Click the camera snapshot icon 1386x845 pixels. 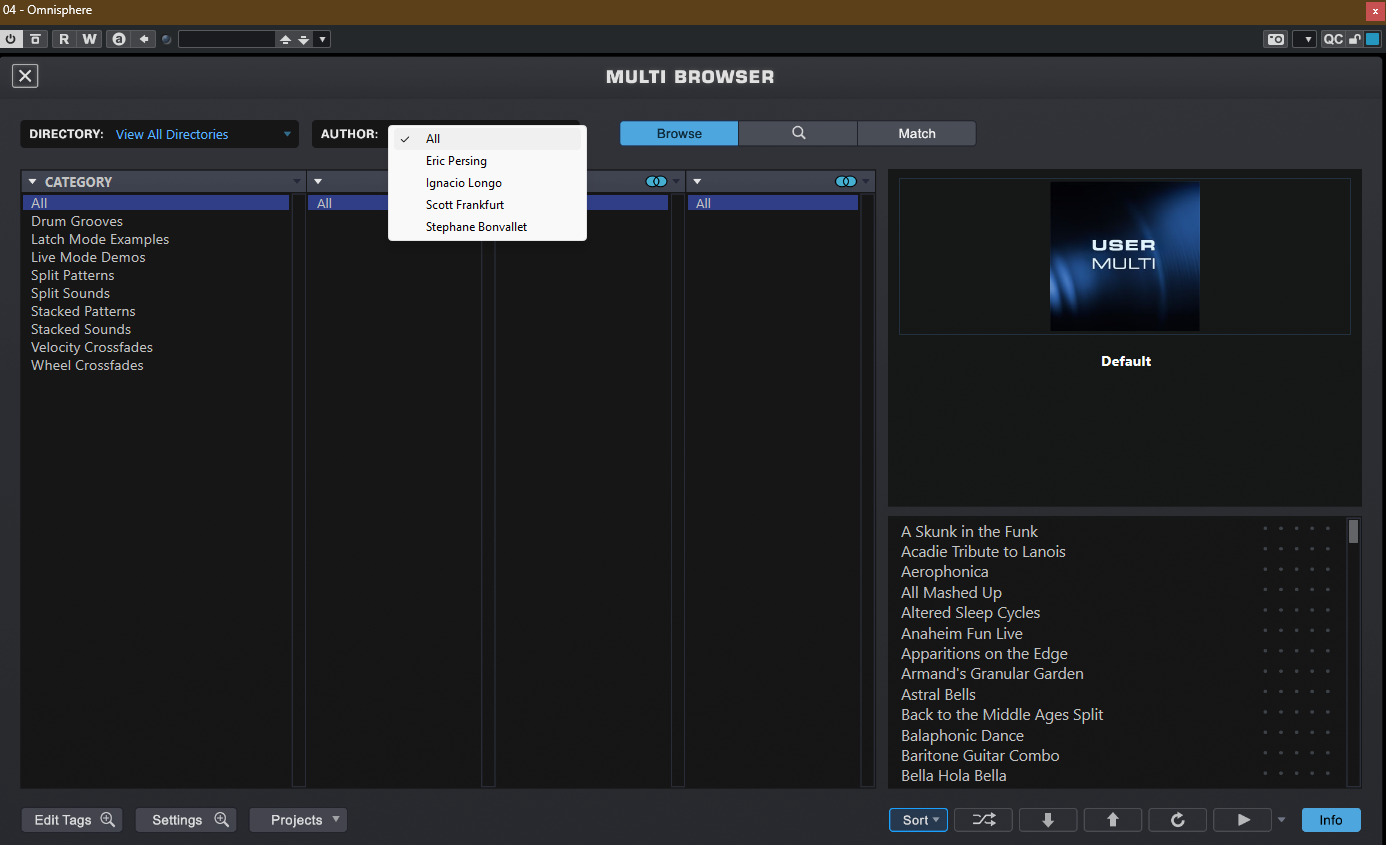[x=1276, y=39]
